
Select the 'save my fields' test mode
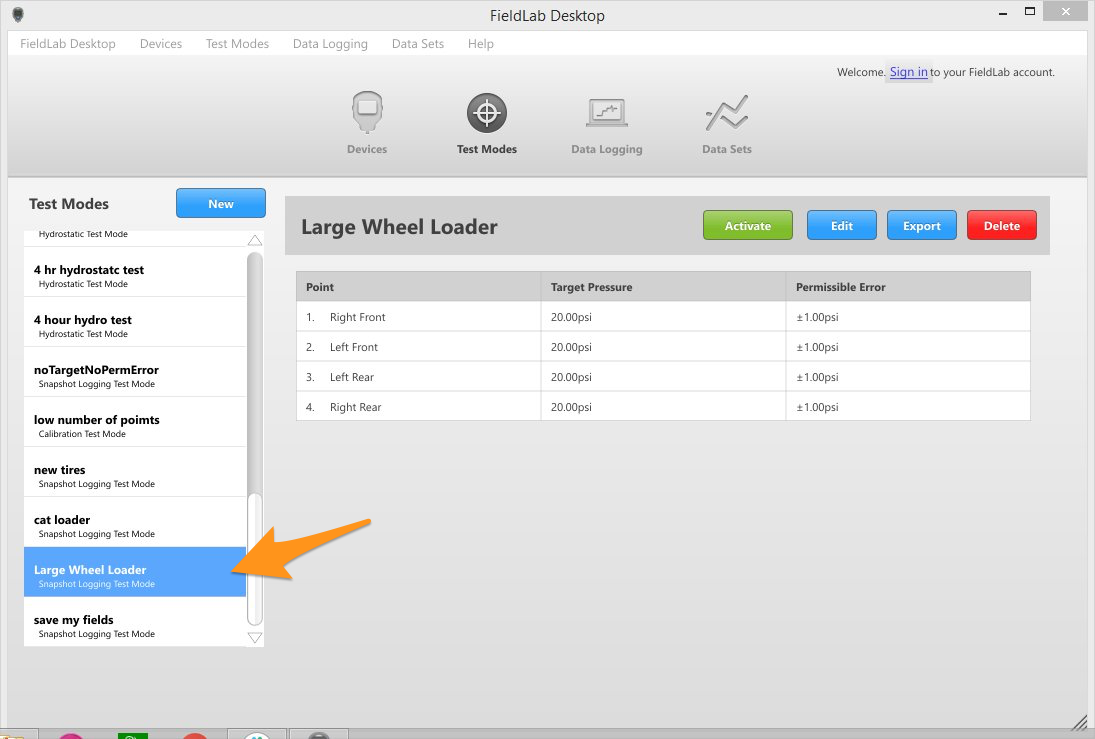pyautogui.click(x=135, y=622)
